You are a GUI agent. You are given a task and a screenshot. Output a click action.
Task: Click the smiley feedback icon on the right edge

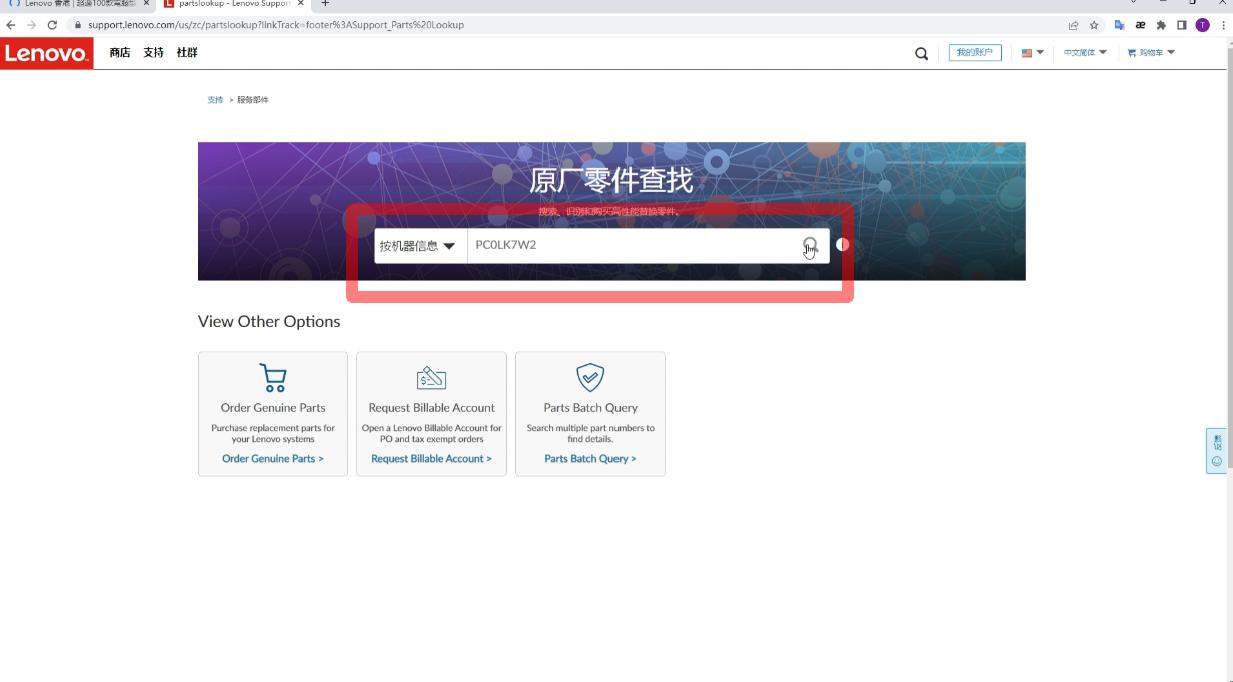pyautogui.click(x=1217, y=461)
